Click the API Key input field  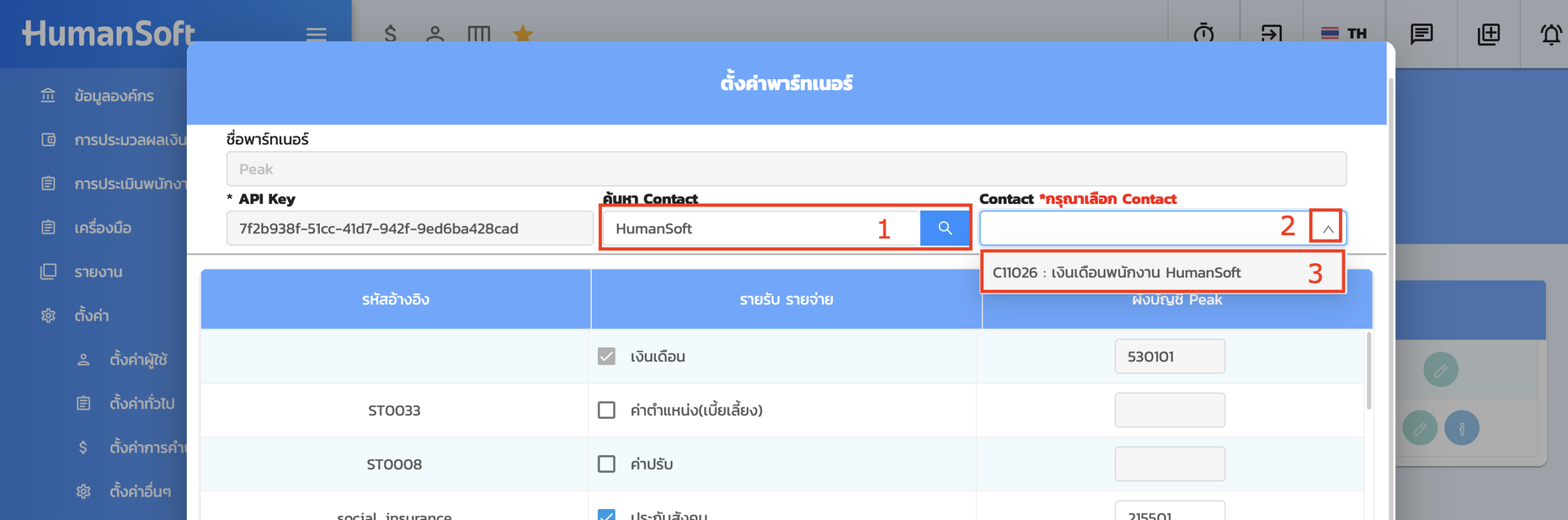point(410,228)
